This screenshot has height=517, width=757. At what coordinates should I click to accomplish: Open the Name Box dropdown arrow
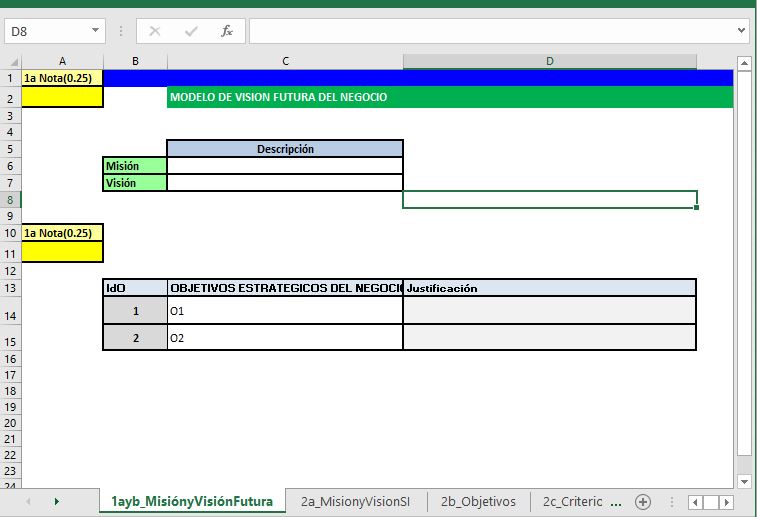(x=95, y=30)
